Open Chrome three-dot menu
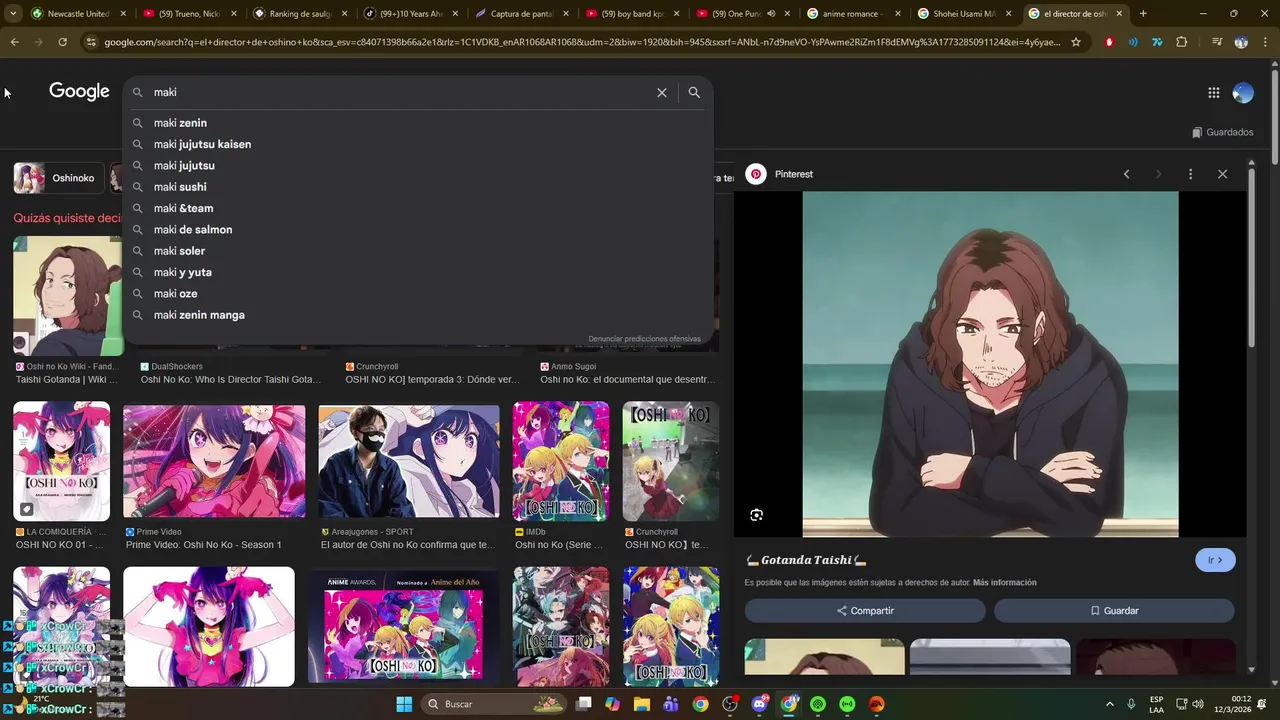Screen dimensions: 1280x720 (1265, 42)
